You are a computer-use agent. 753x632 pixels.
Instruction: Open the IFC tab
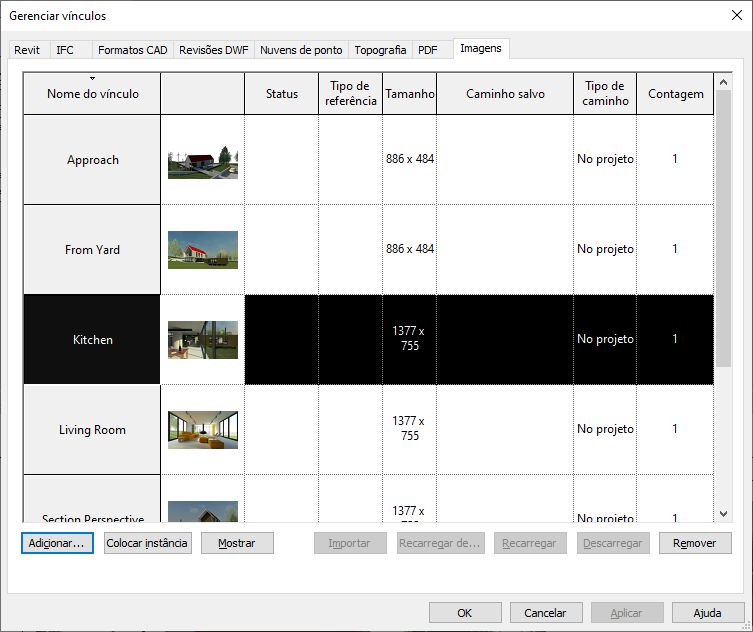(65, 50)
